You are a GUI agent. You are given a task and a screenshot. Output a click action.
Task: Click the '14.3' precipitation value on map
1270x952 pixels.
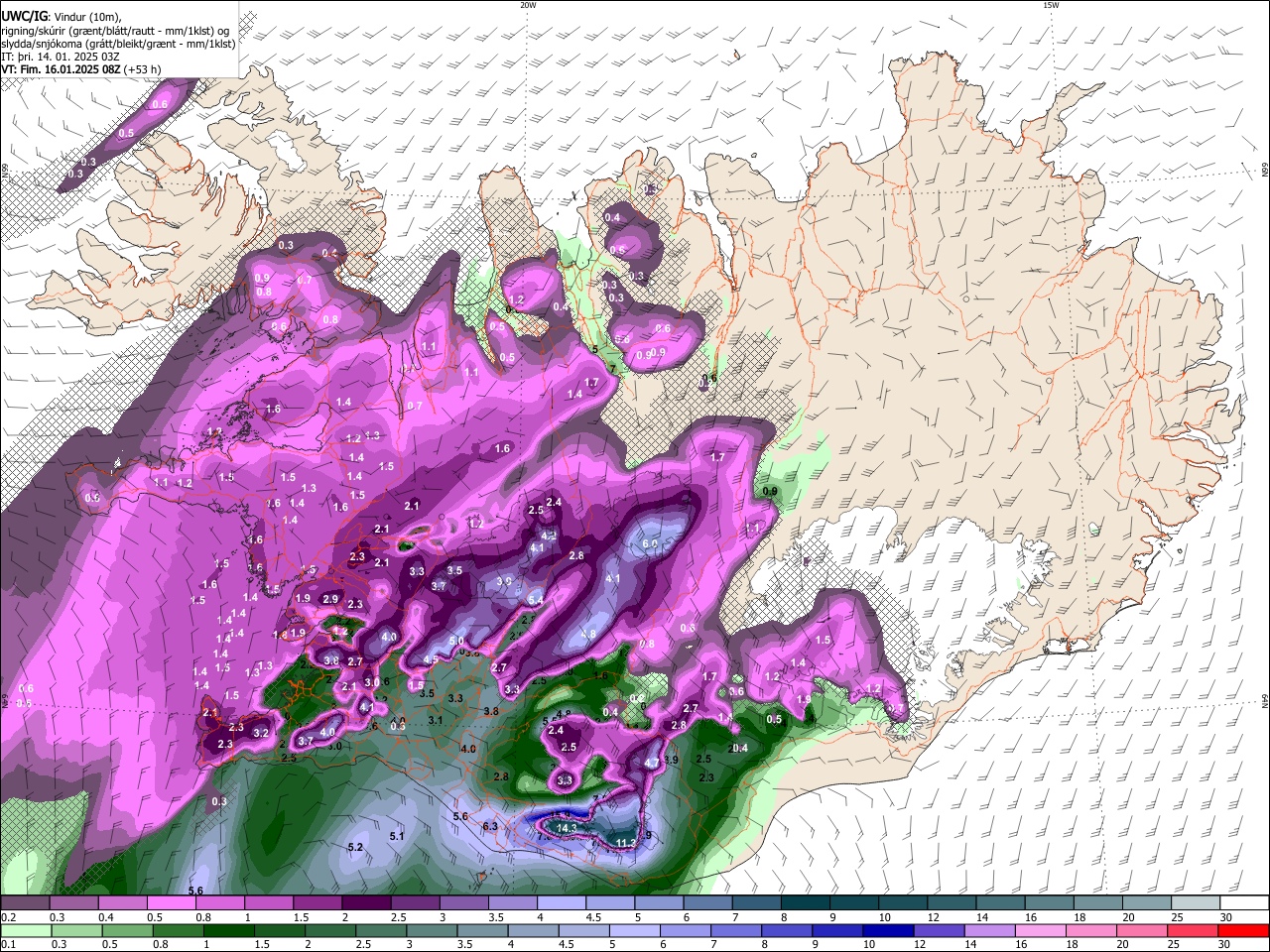(567, 827)
